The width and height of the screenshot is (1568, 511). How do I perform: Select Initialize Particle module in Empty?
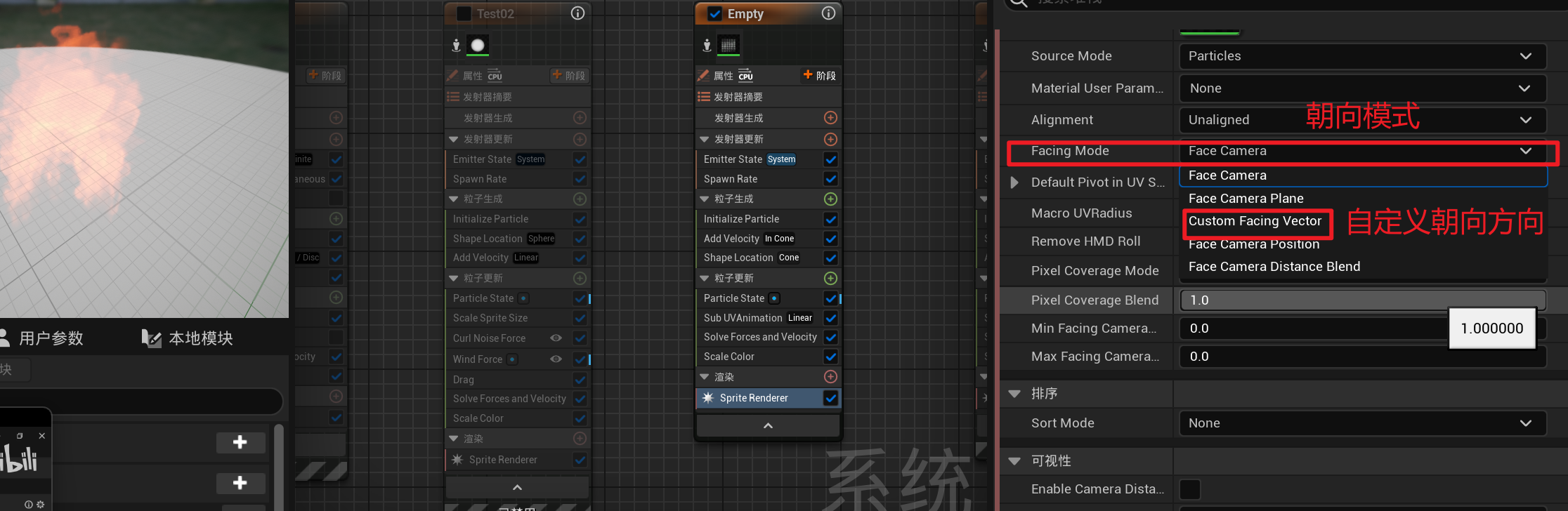click(x=741, y=219)
